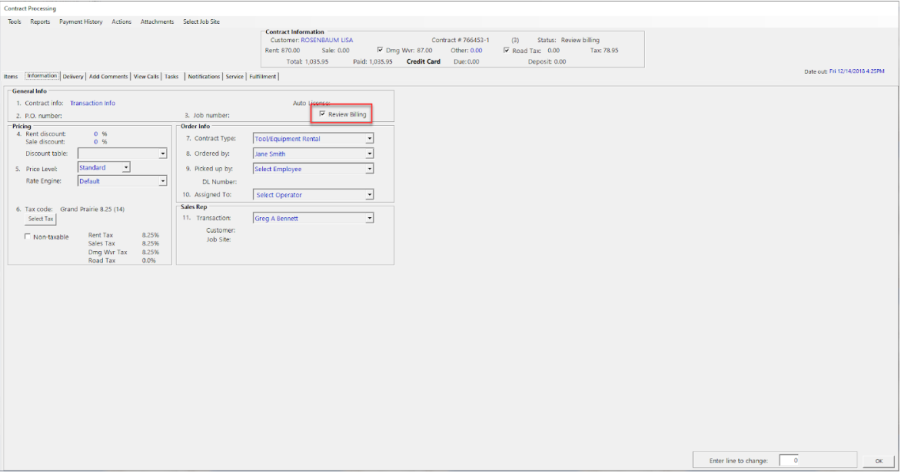
Task: Switch to the Tasks tab
Action: coord(171,76)
